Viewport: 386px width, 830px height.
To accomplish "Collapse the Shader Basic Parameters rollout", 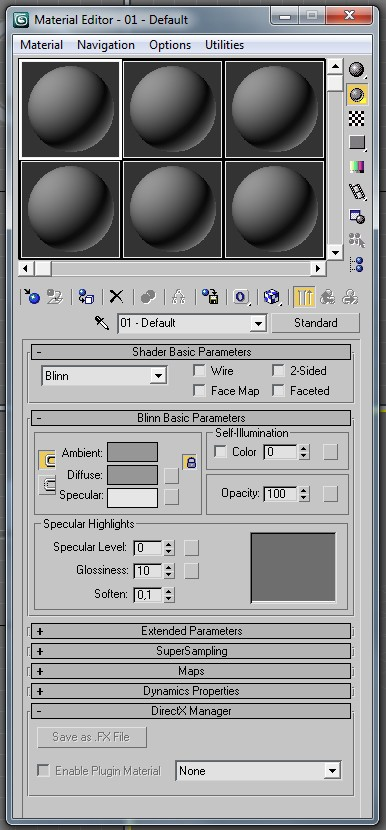I will (191, 352).
